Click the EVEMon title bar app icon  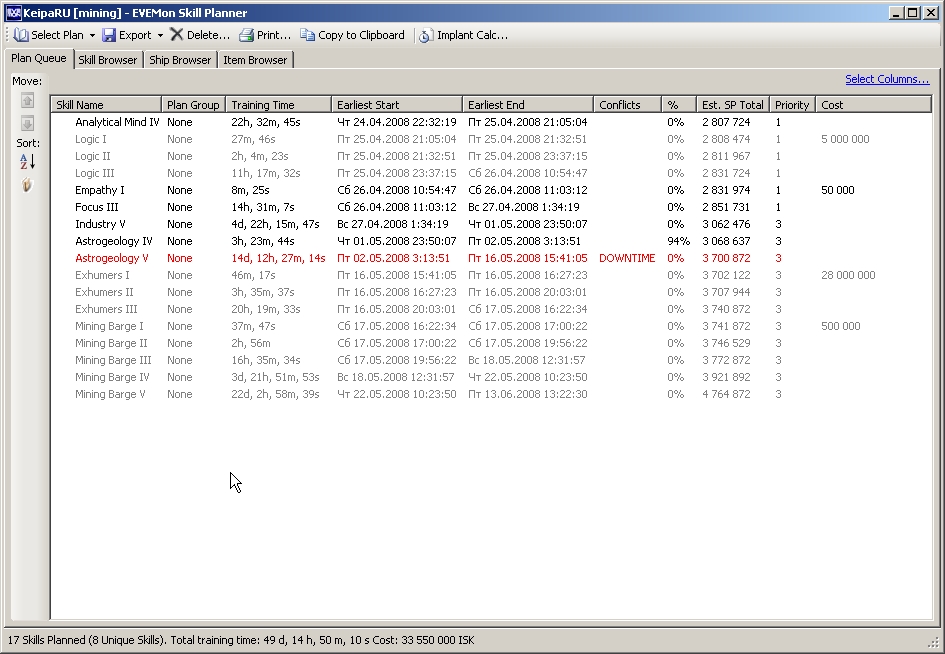(x=13, y=13)
